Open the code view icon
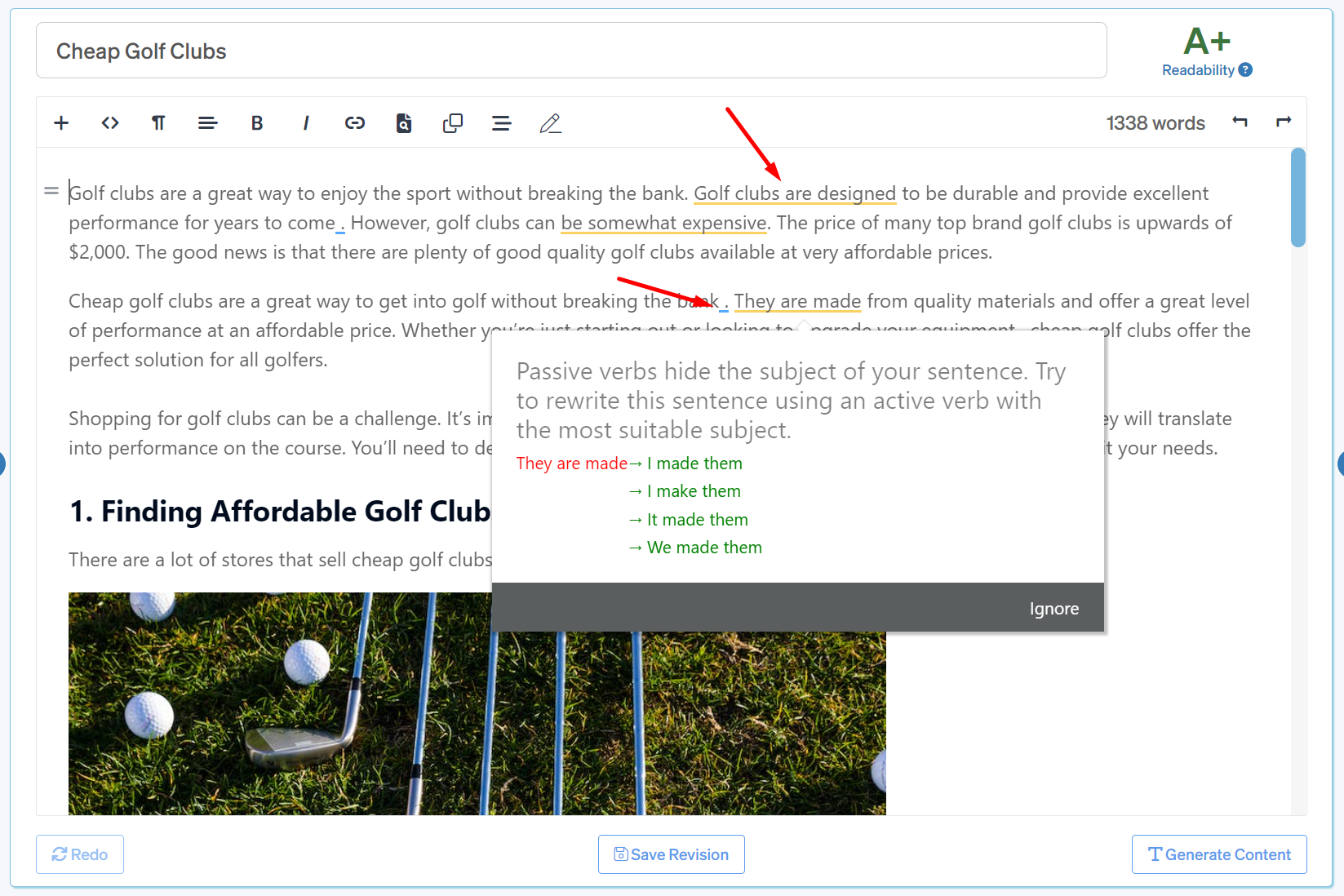This screenshot has height=896, width=1344. [x=110, y=123]
